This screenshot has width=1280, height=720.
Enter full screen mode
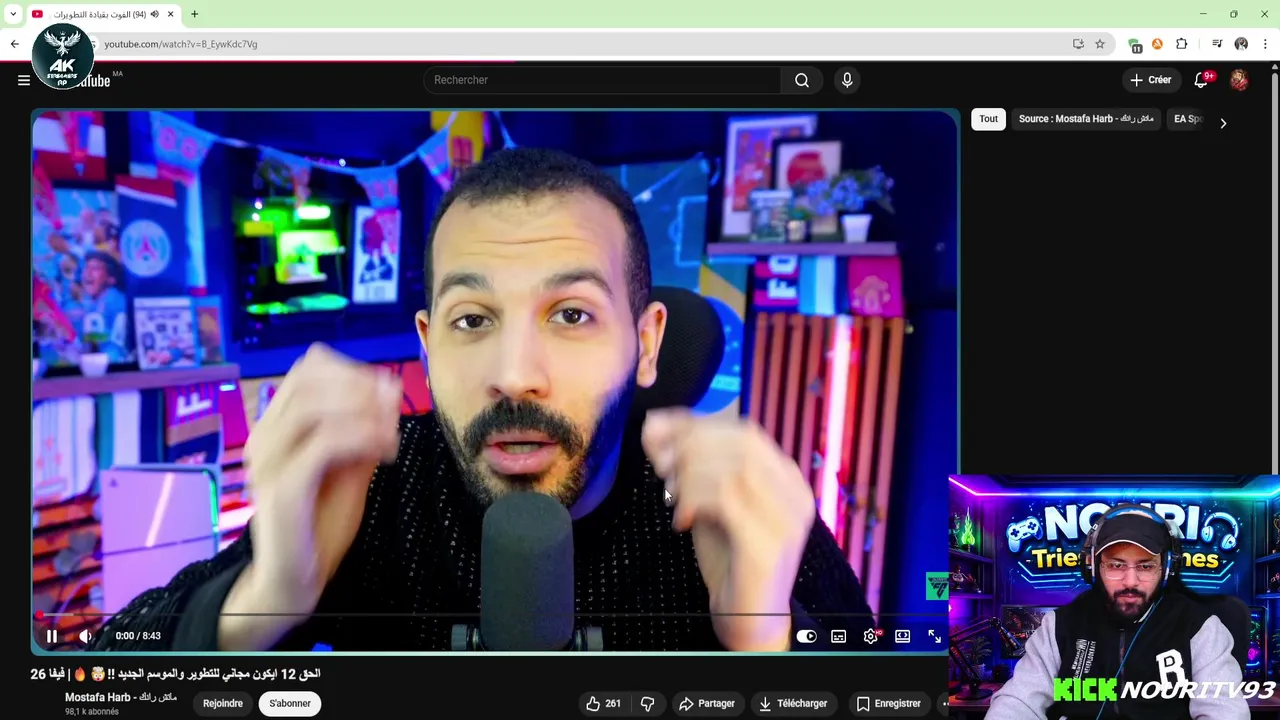point(934,636)
